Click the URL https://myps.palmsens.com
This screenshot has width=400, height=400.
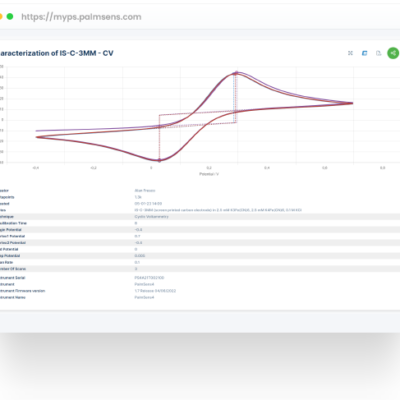81,17
